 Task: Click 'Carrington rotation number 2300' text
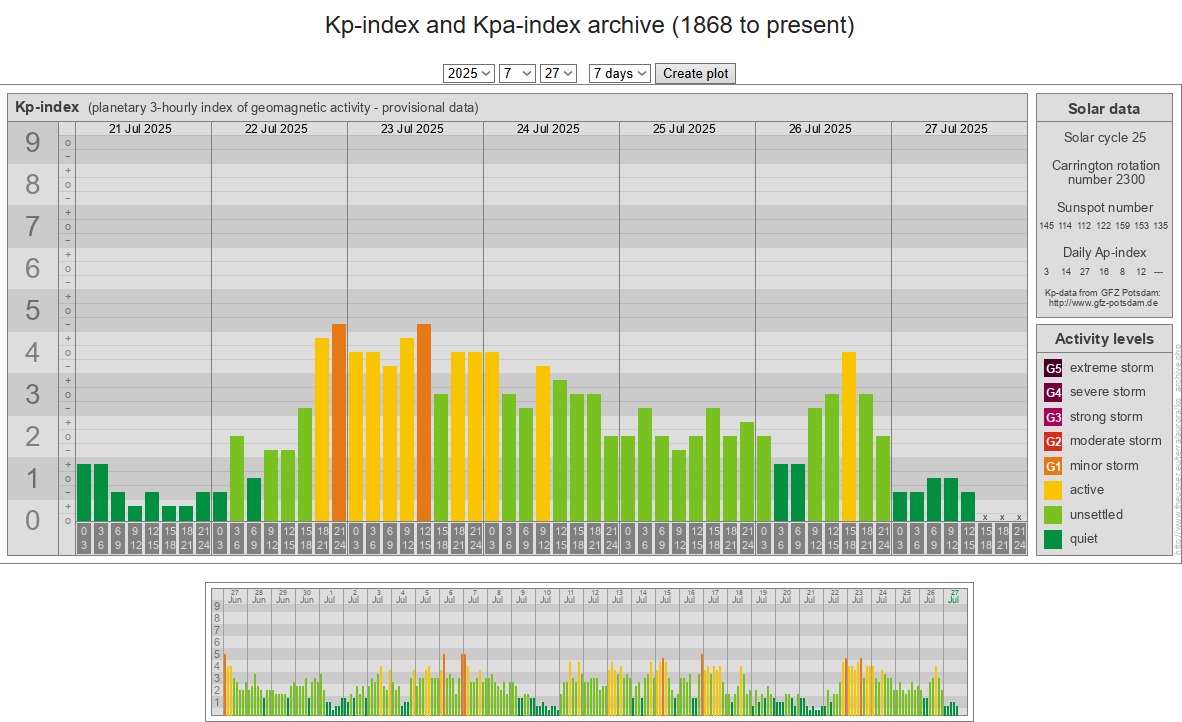pyautogui.click(x=1106, y=173)
